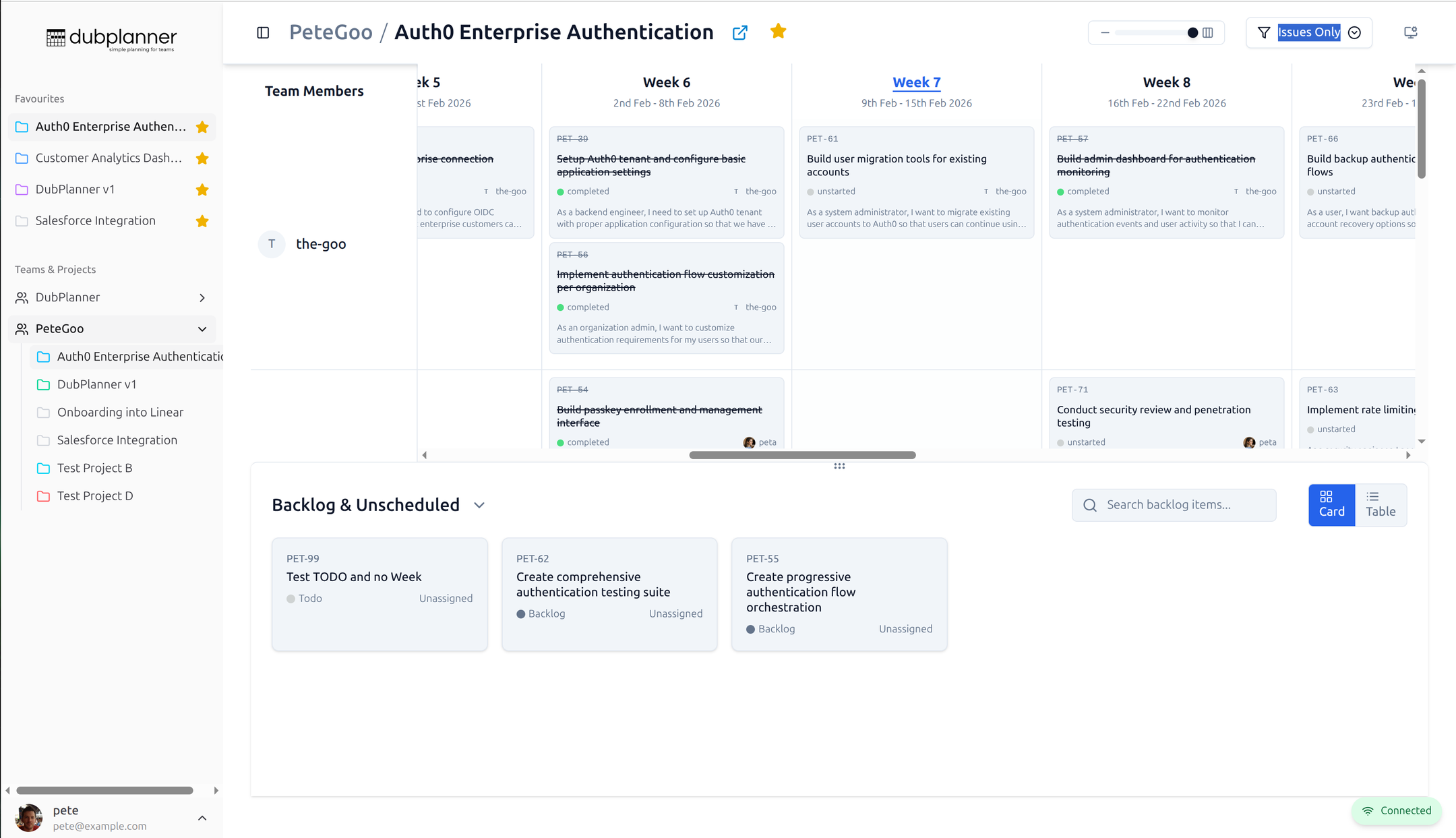Toggle the sidebar panel icon

263,32
